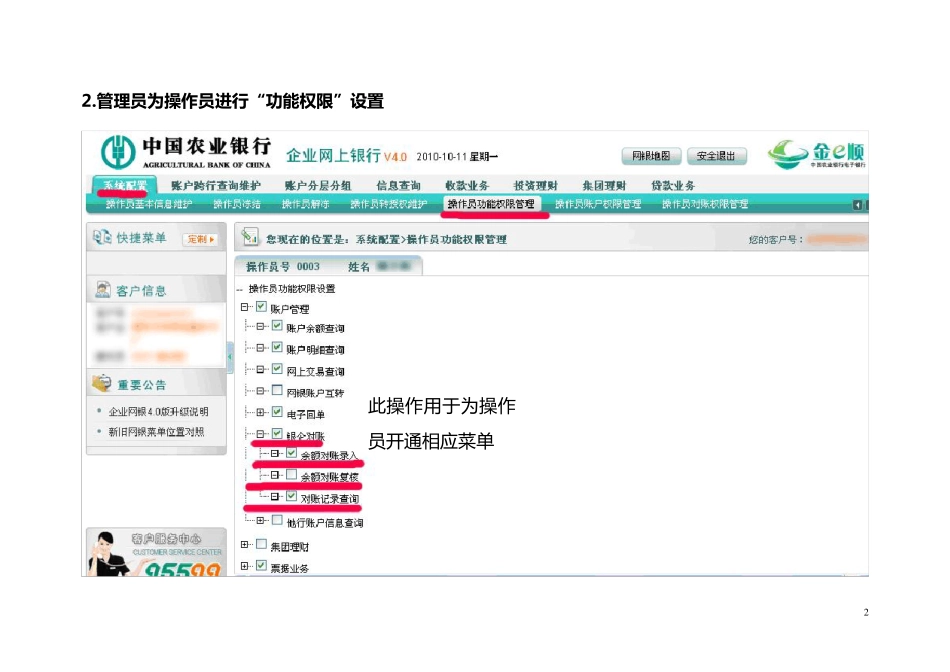This screenshot has height=672, width=950.
Task: Click the 网银地图 button
Action: coord(651,156)
